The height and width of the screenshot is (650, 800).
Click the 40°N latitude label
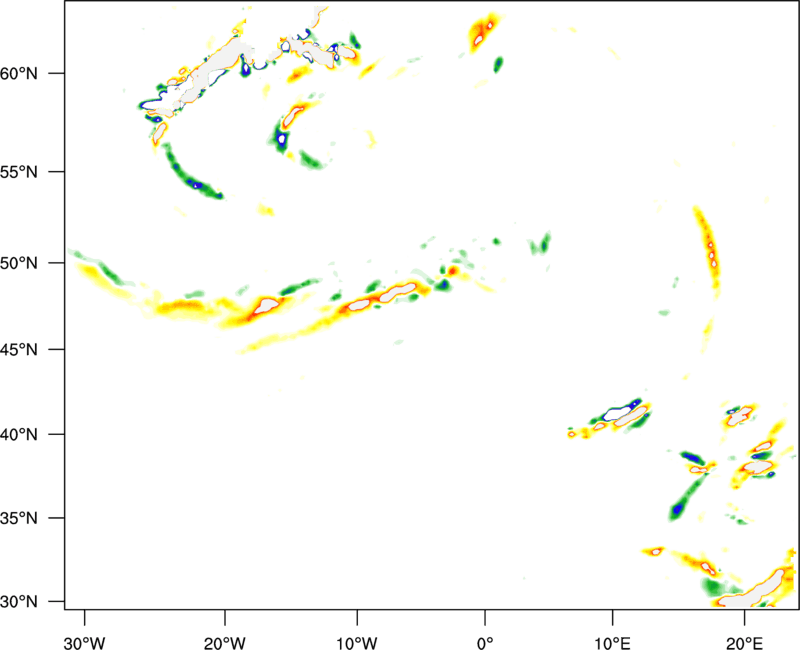point(19,435)
